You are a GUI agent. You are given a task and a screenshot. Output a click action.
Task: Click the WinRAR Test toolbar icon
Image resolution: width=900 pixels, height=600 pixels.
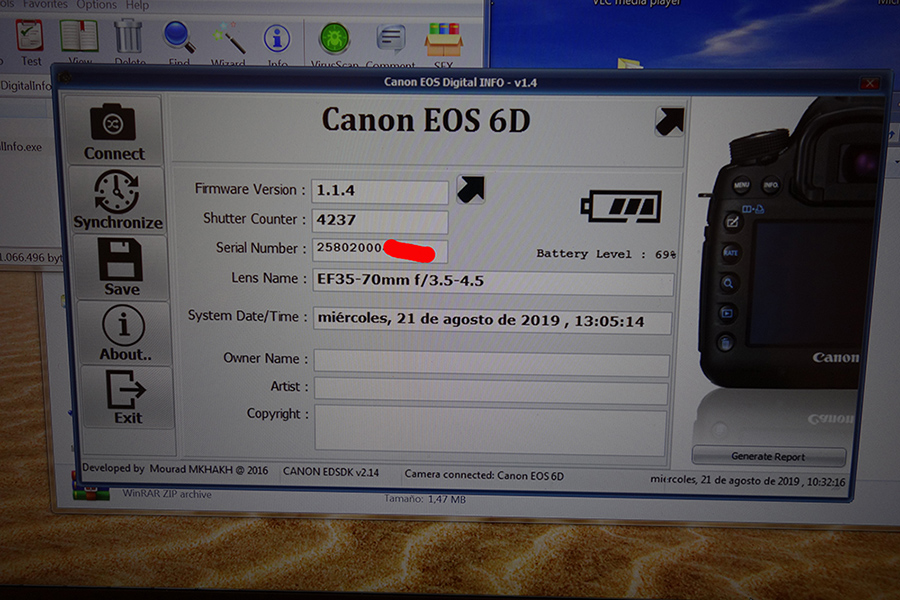pyautogui.click(x=31, y=40)
